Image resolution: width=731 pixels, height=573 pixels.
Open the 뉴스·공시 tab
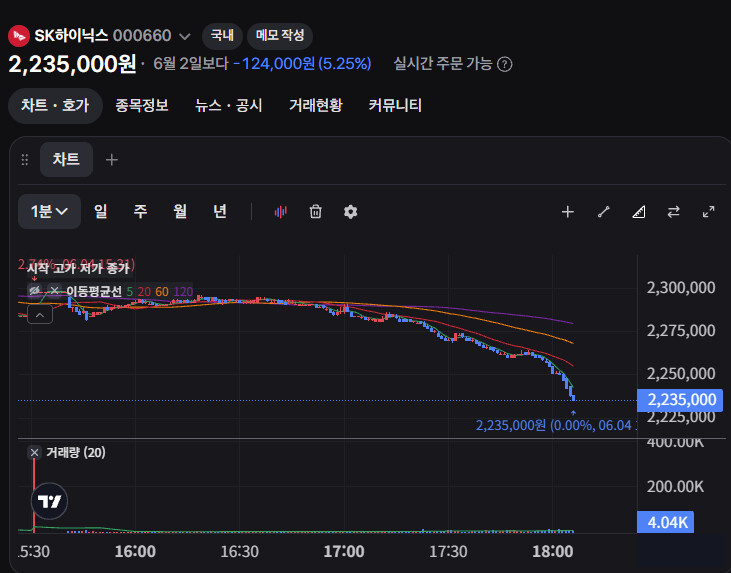(228, 105)
